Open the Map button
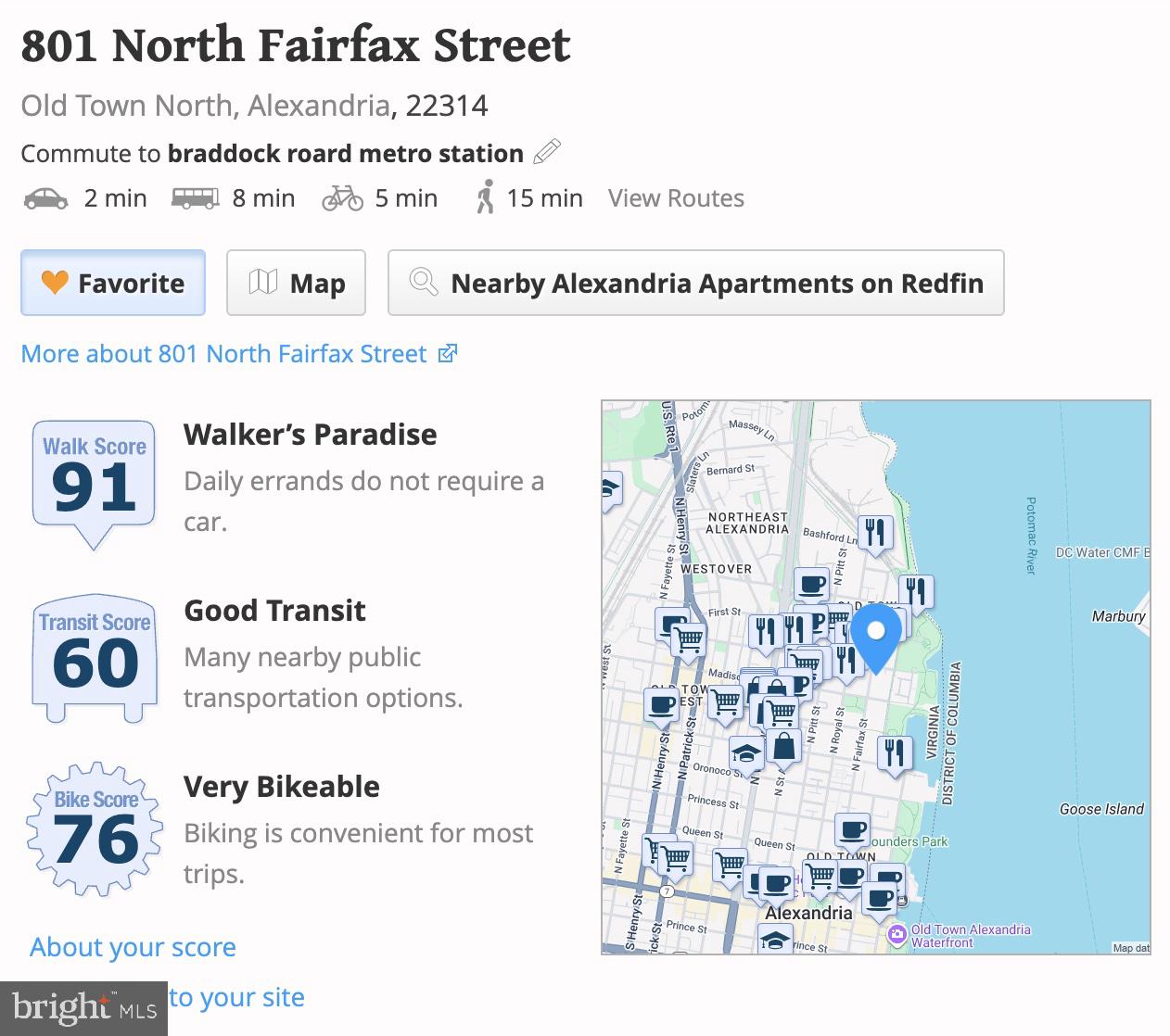 297,283
